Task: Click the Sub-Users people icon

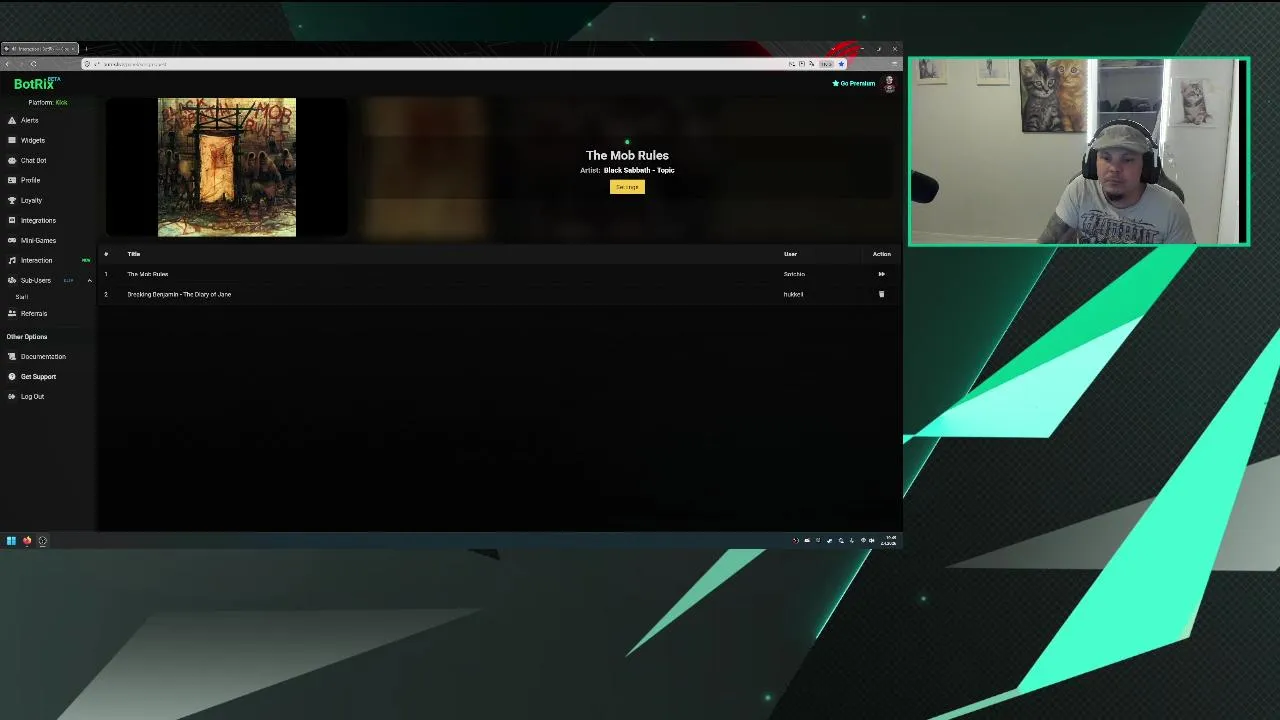Action: click(12, 280)
